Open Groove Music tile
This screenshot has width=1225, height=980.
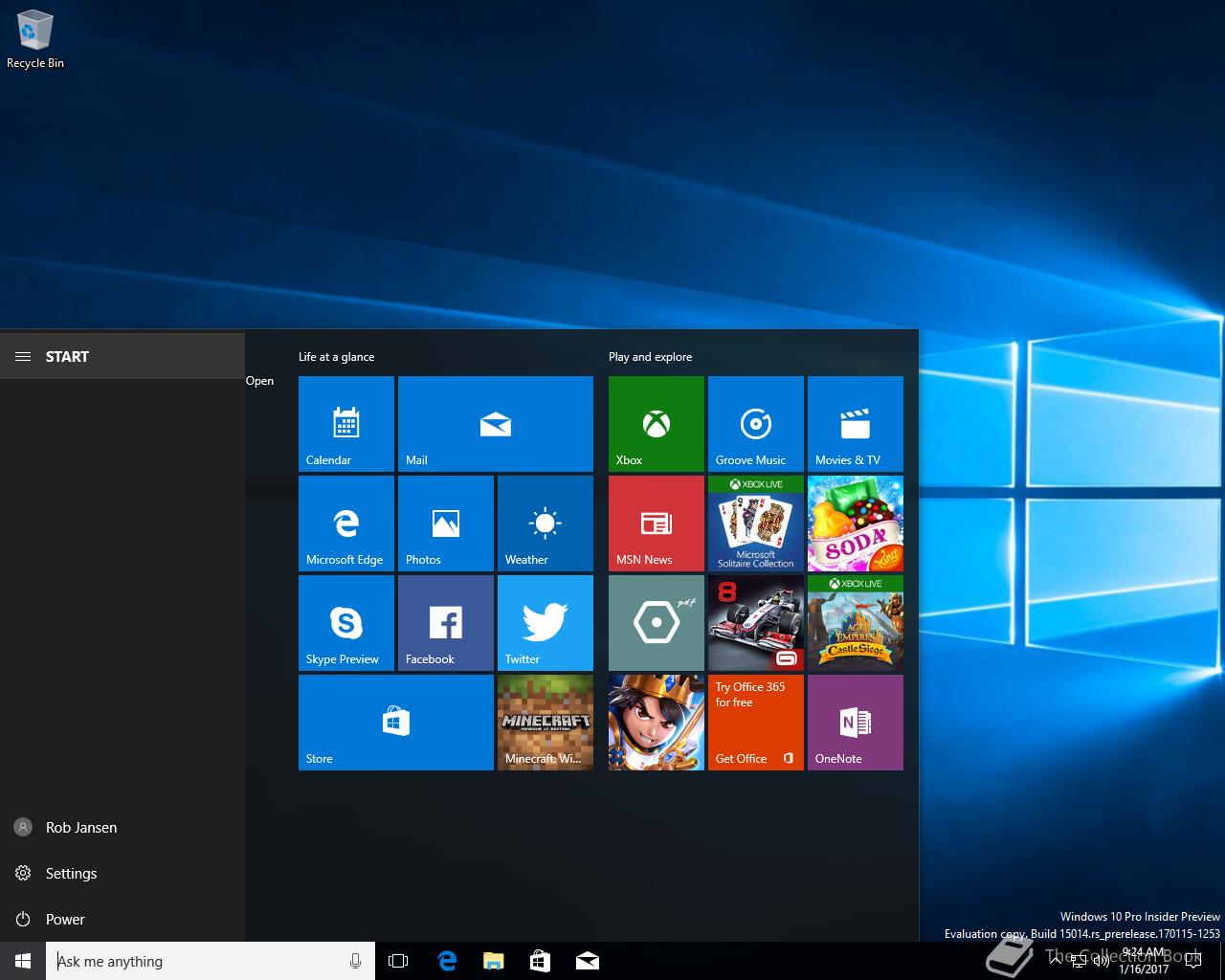(755, 423)
